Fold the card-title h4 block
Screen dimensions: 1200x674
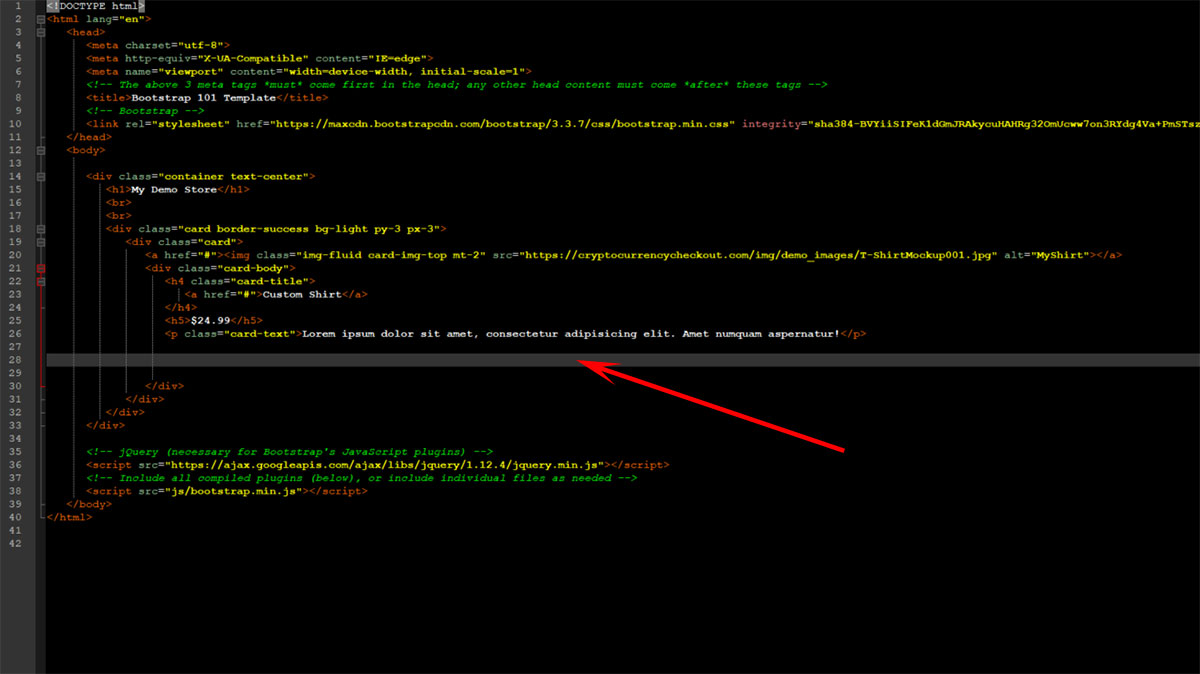click(41, 281)
